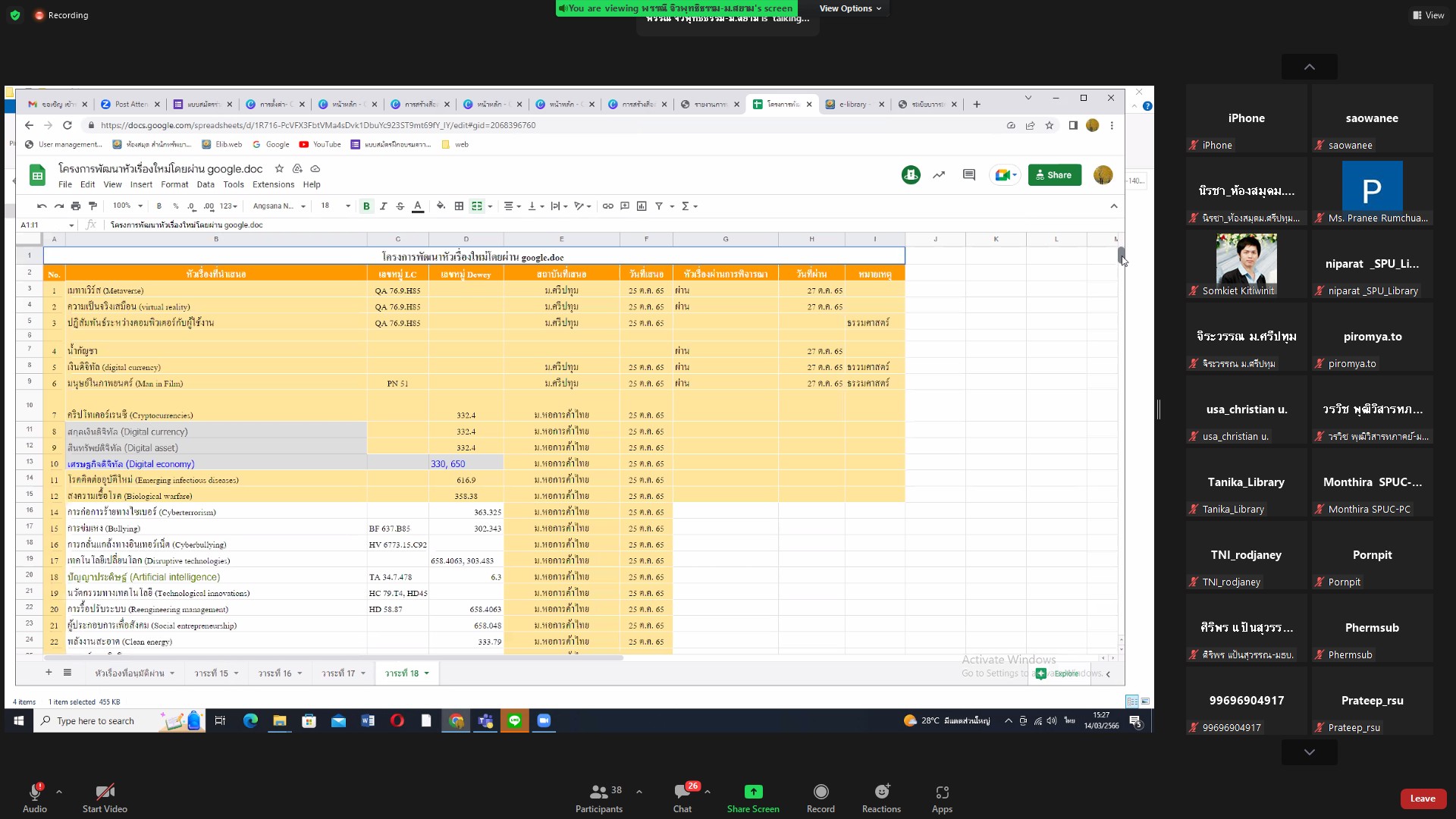Expand Zoom View Options dropdown
The width and height of the screenshot is (1456, 819).
(x=850, y=8)
